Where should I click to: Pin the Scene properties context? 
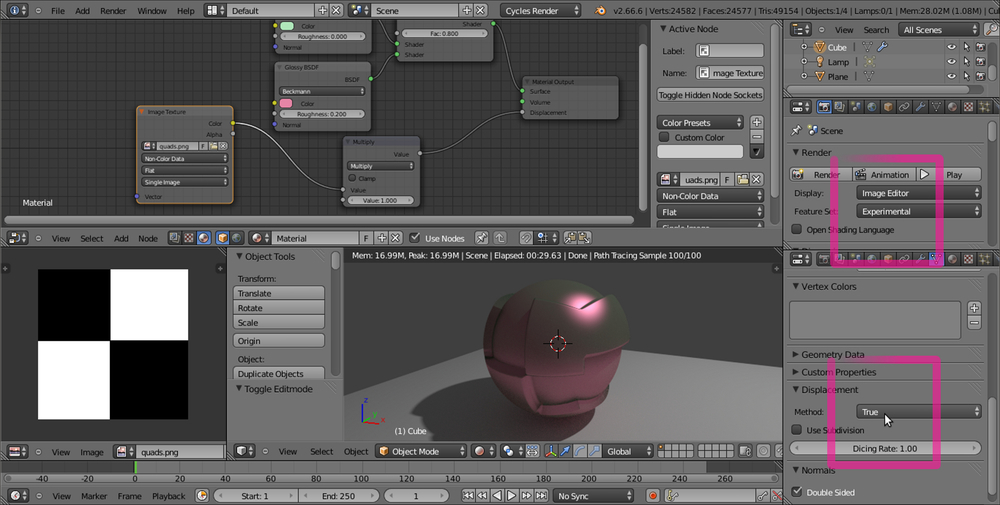click(x=796, y=130)
